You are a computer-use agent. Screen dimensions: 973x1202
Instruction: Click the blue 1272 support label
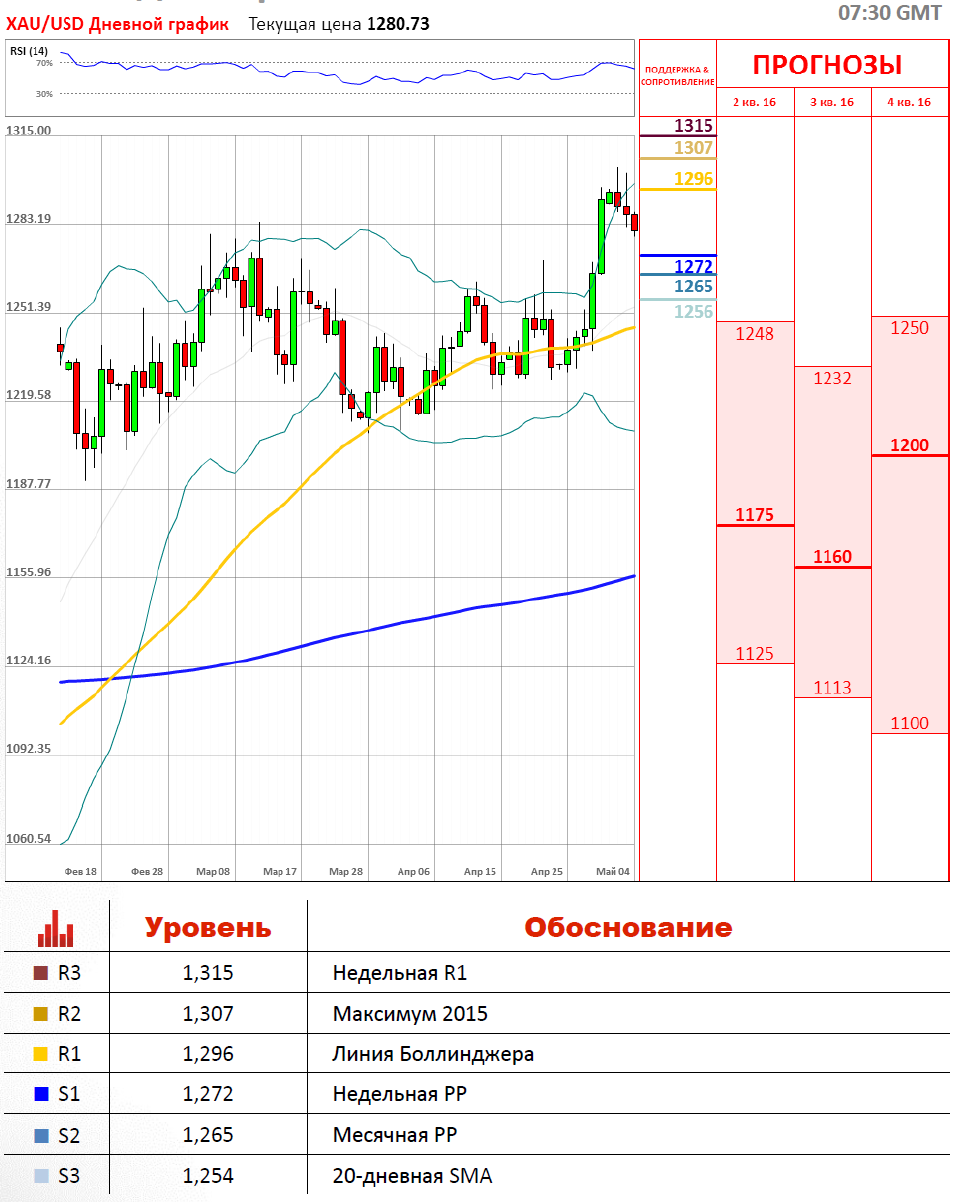[693, 266]
